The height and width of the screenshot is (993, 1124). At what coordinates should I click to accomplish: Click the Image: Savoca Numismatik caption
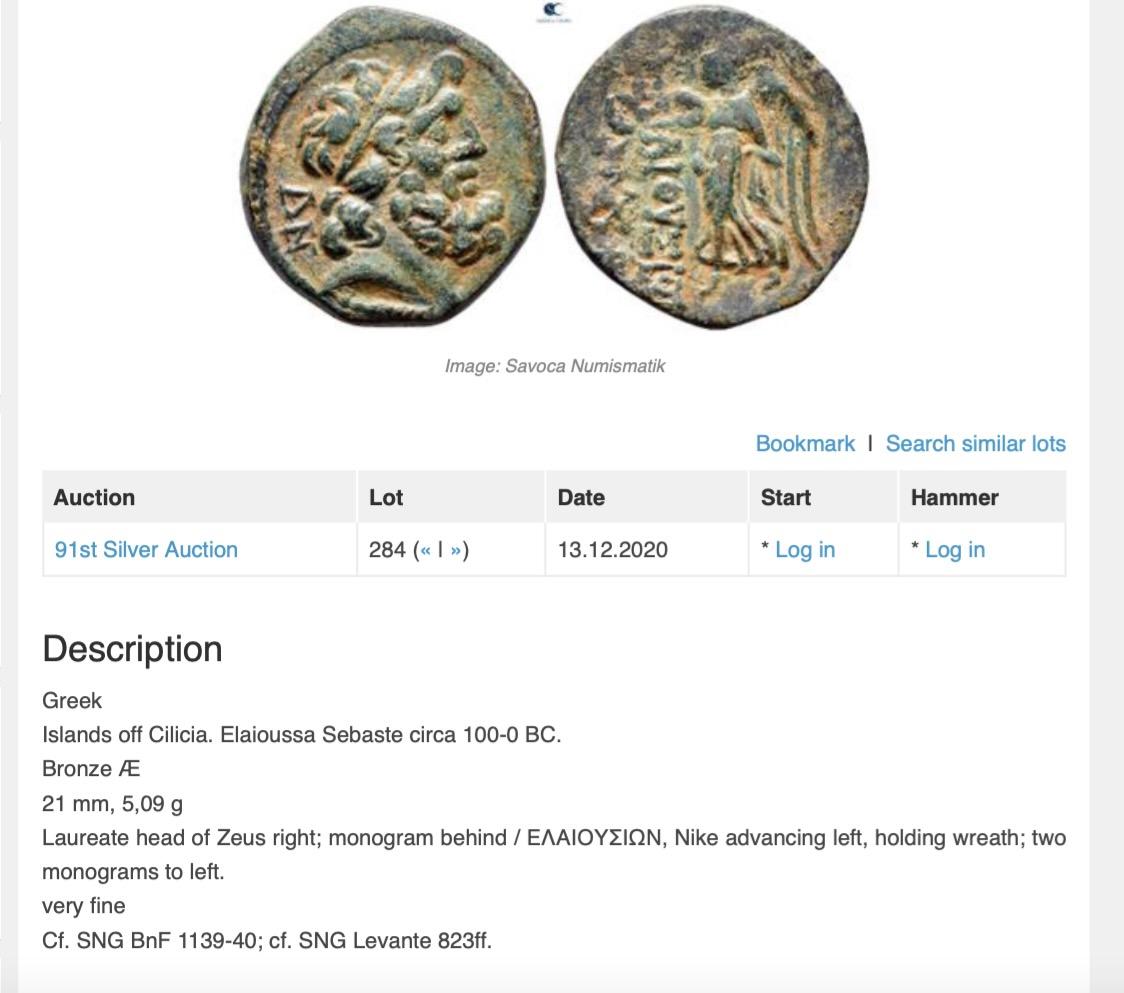[555, 366]
